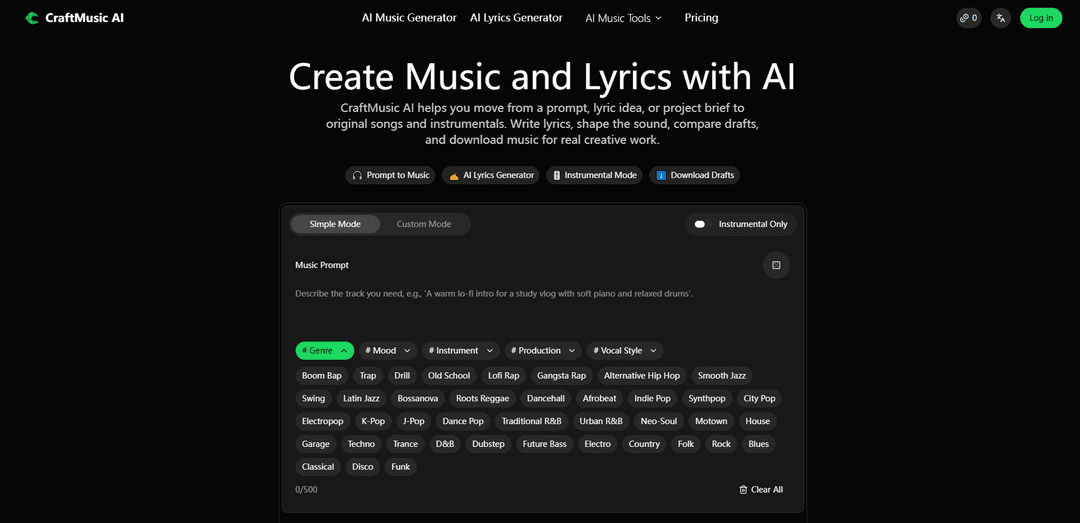The height and width of the screenshot is (523, 1080).
Task: Select the Swing genre tag
Action: pyautogui.click(x=313, y=398)
